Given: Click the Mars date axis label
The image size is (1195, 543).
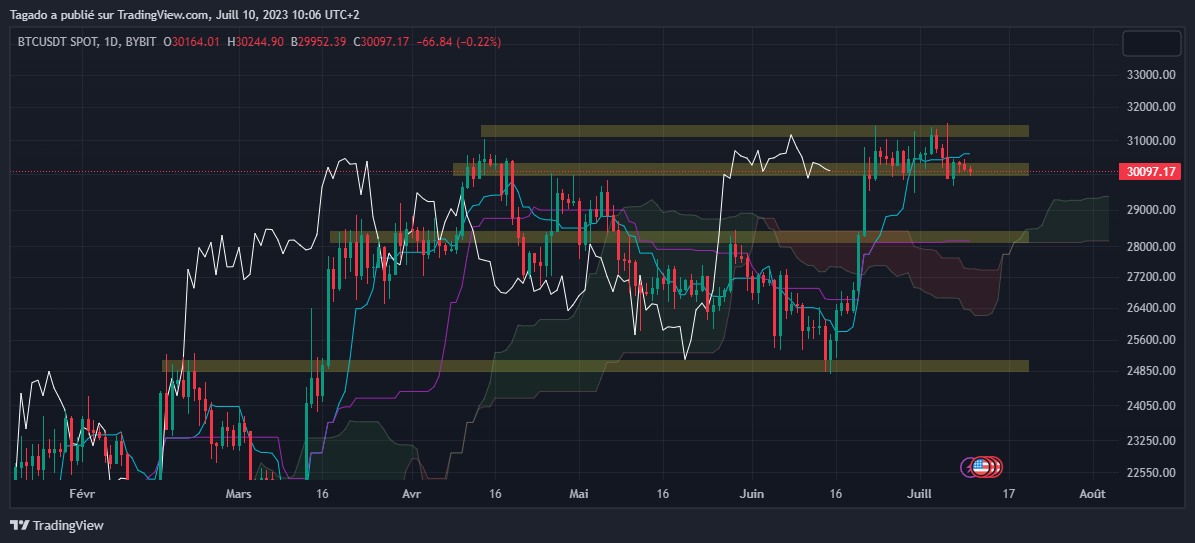Looking at the screenshot, I should pyautogui.click(x=239, y=493).
